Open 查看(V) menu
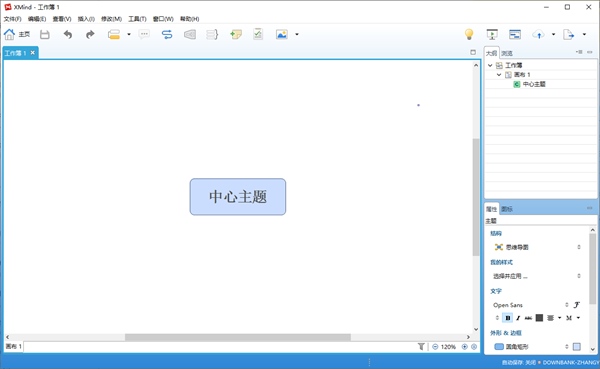Viewport: 600px width, 369px height. pyautogui.click(x=62, y=19)
